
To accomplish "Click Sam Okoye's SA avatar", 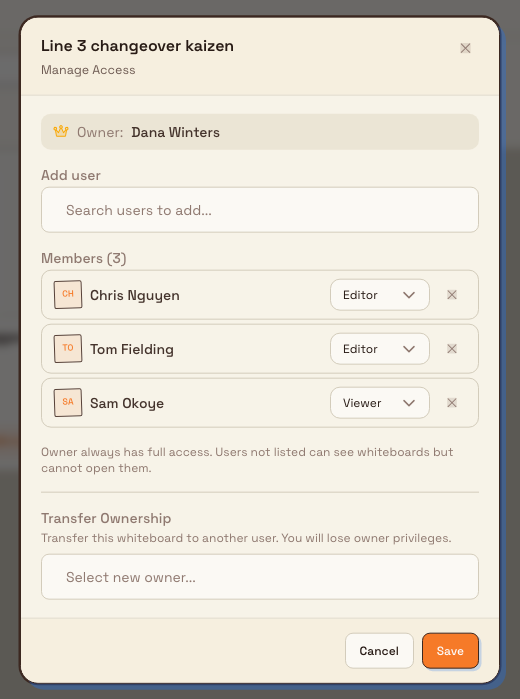I will pos(68,403).
